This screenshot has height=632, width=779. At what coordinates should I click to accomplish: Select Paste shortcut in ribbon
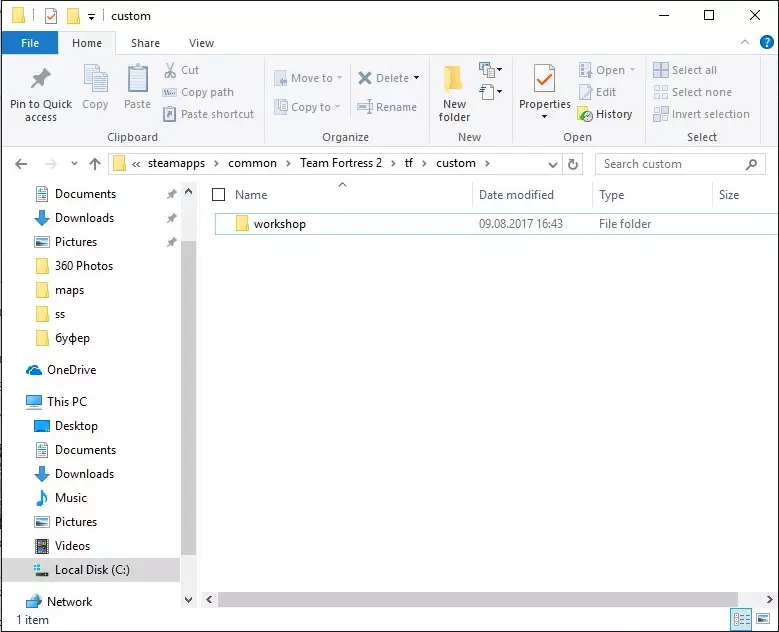coord(209,114)
